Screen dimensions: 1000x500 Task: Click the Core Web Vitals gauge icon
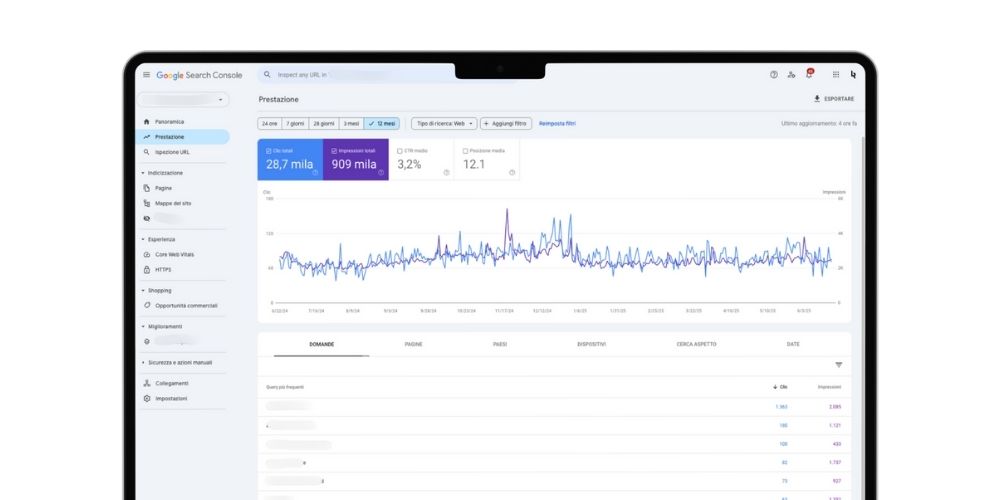pos(147,254)
